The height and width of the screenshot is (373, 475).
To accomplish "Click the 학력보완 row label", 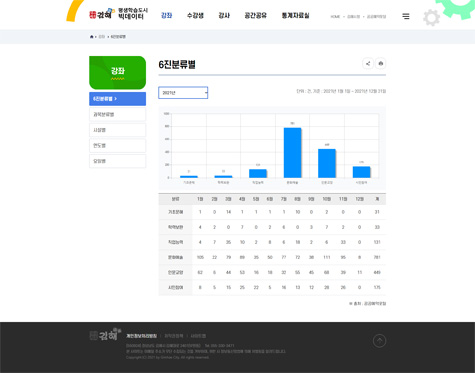I will [x=175, y=227].
